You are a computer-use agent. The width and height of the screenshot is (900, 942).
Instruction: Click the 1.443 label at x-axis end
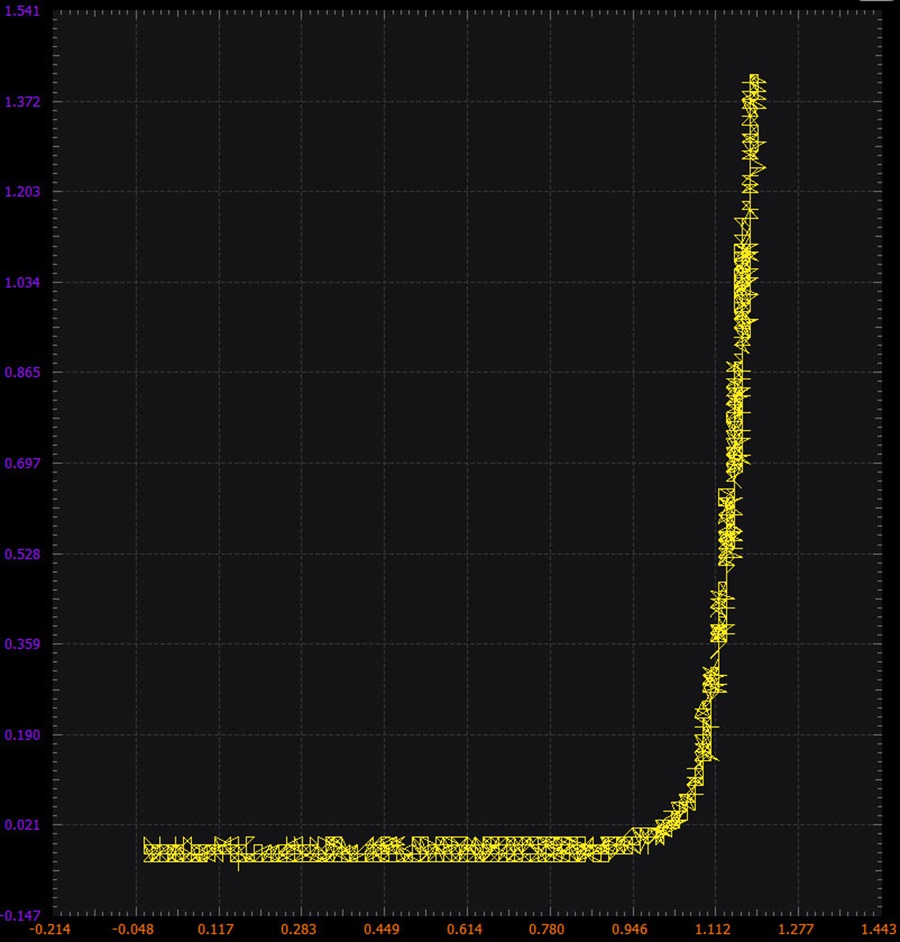(x=879, y=930)
